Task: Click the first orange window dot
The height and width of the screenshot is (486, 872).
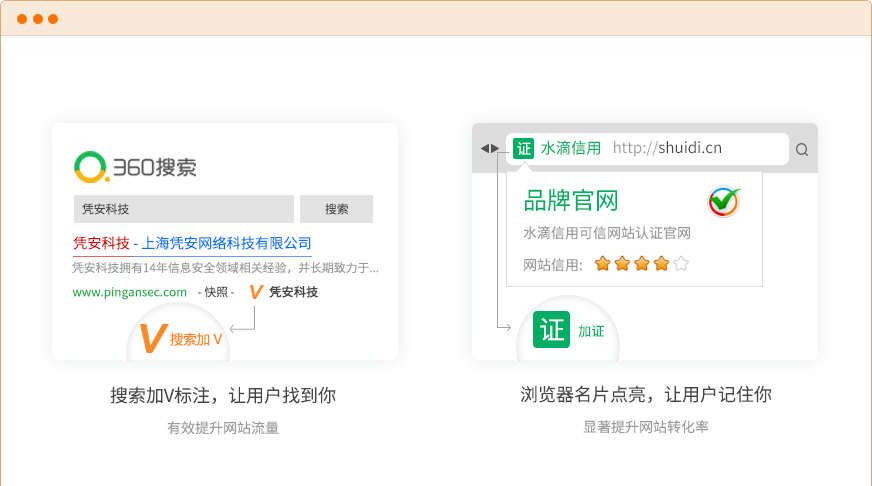Action: 22,19
